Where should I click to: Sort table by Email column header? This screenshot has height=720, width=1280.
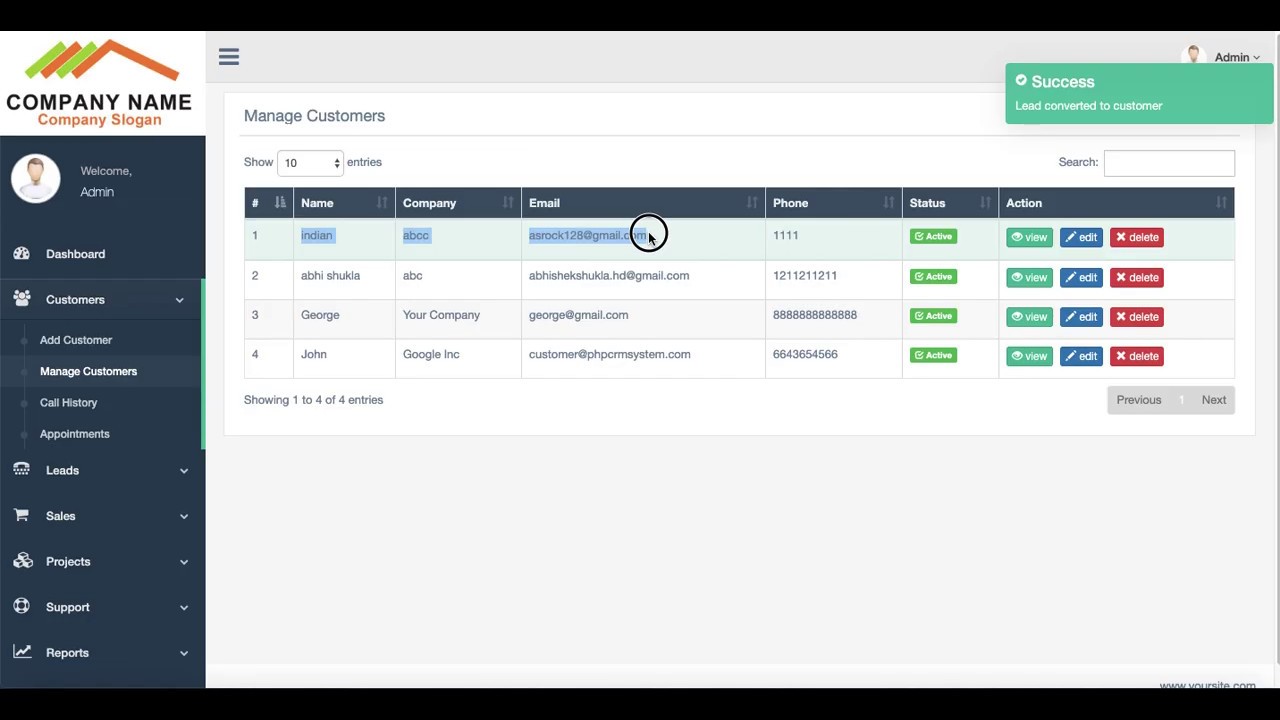click(643, 203)
